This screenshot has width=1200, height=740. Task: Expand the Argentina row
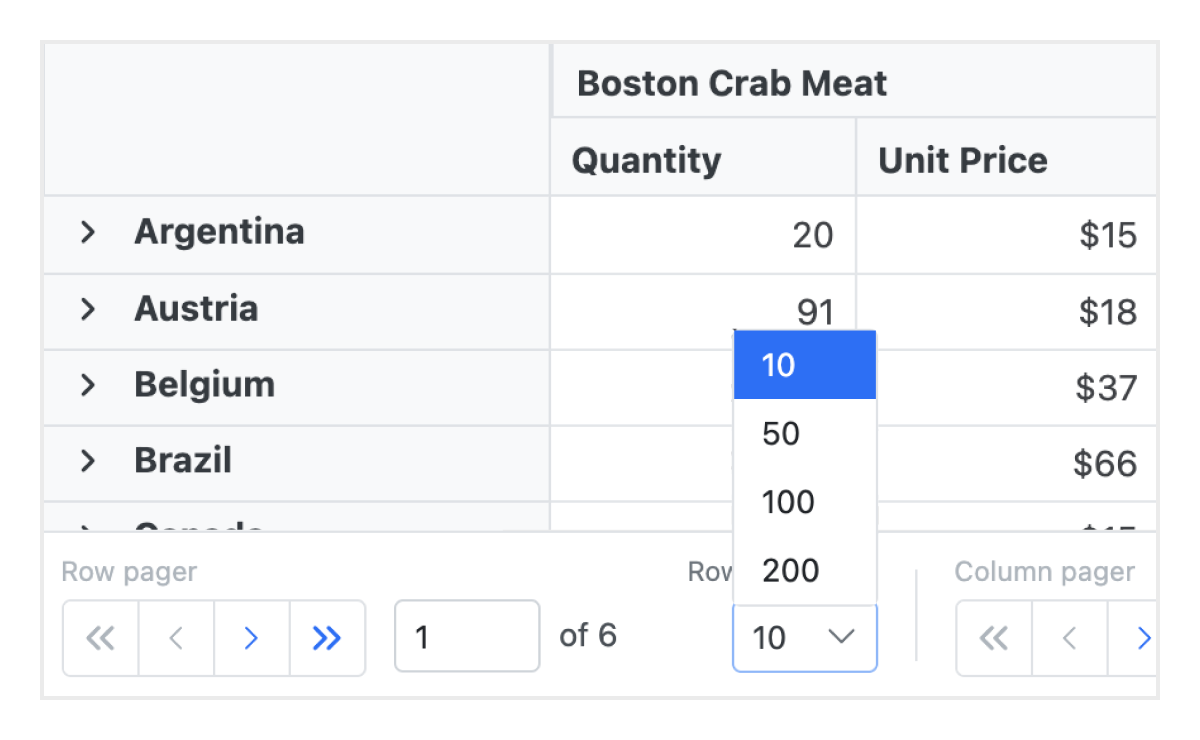coord(88,233)
